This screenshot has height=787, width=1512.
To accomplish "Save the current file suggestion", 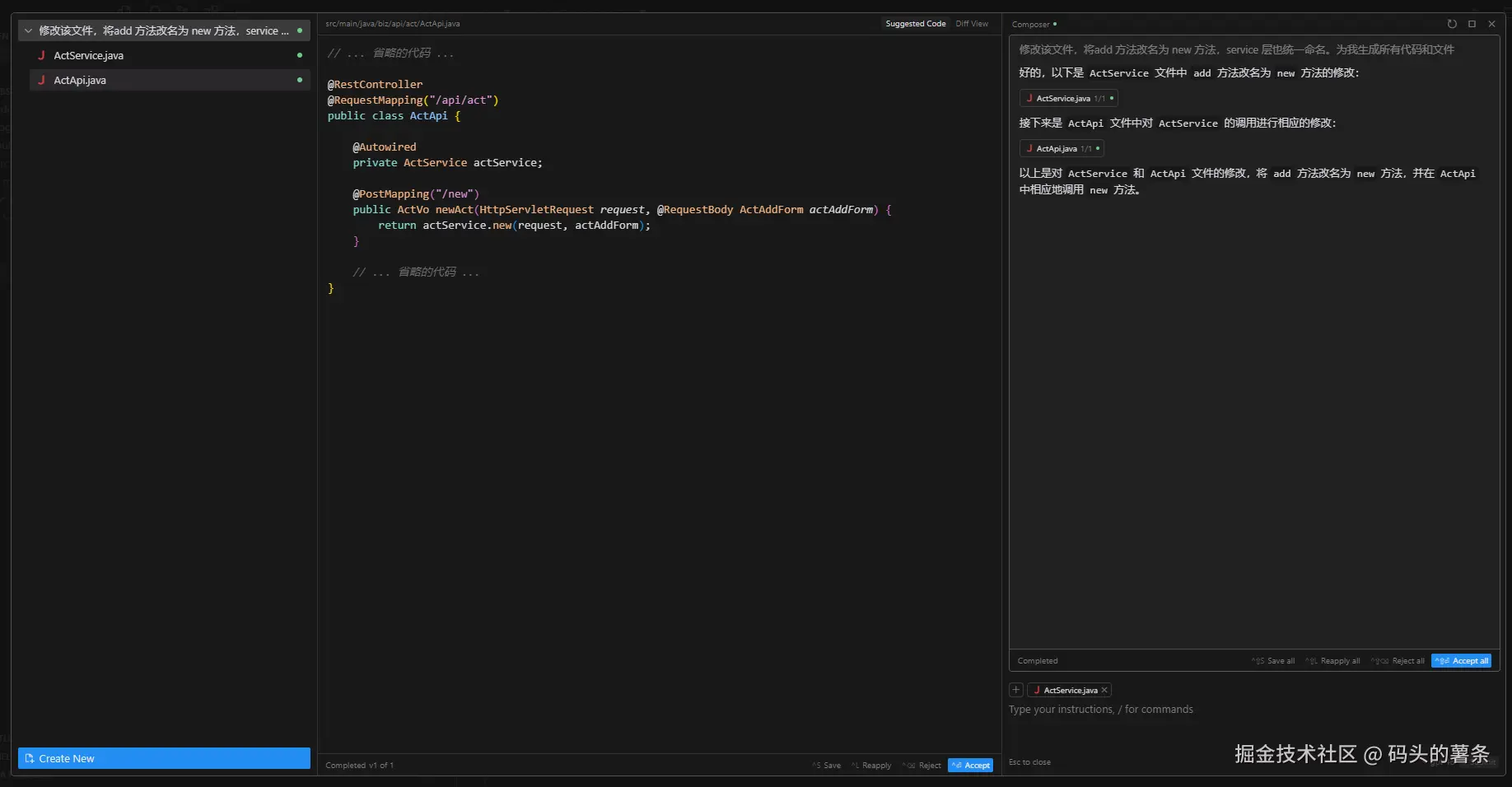I will (828, 766).
